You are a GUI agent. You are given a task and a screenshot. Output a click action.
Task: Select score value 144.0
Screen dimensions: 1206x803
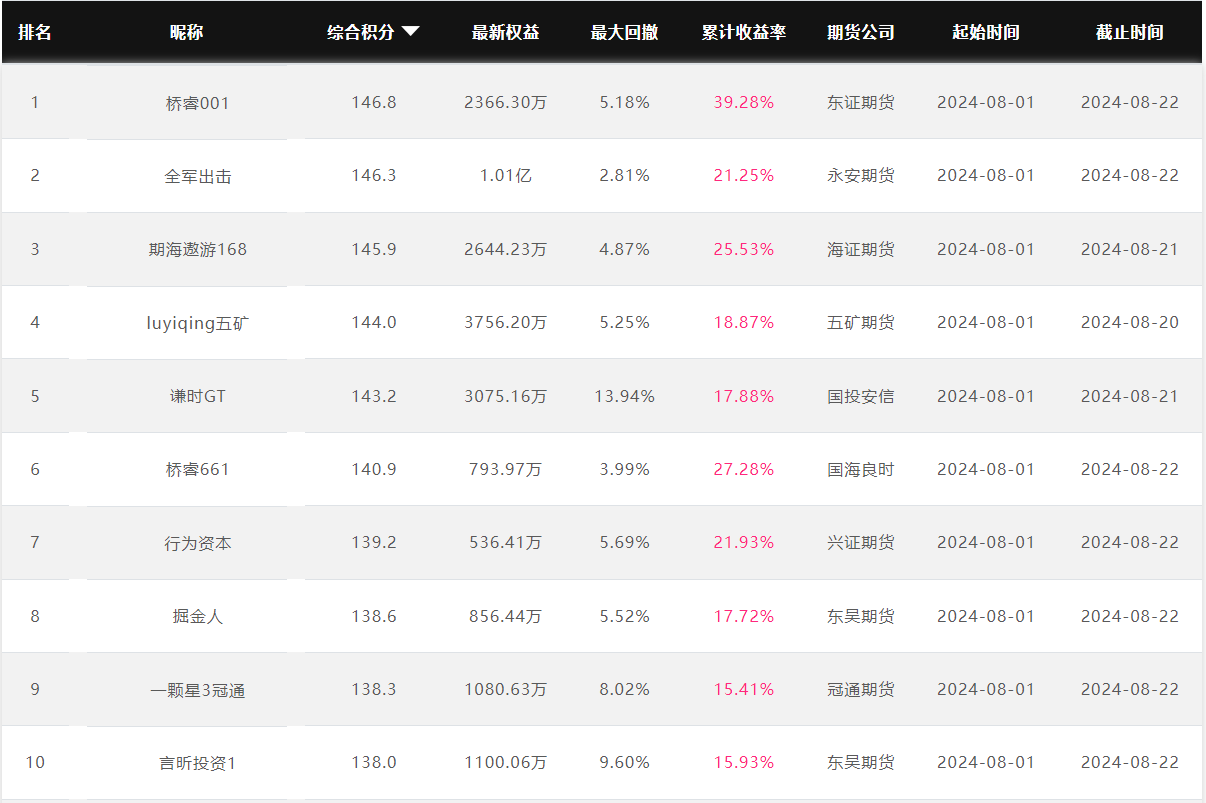(374, 322)
